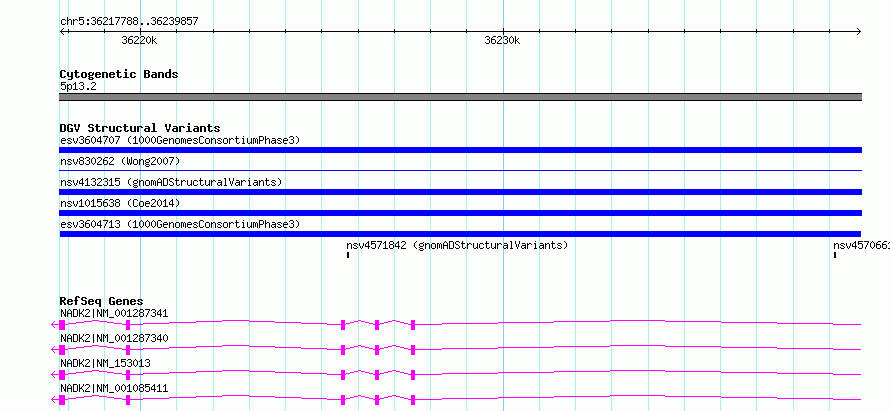Select the RefSeq Genes track title
890x411 pixels.
click(101, 301)
